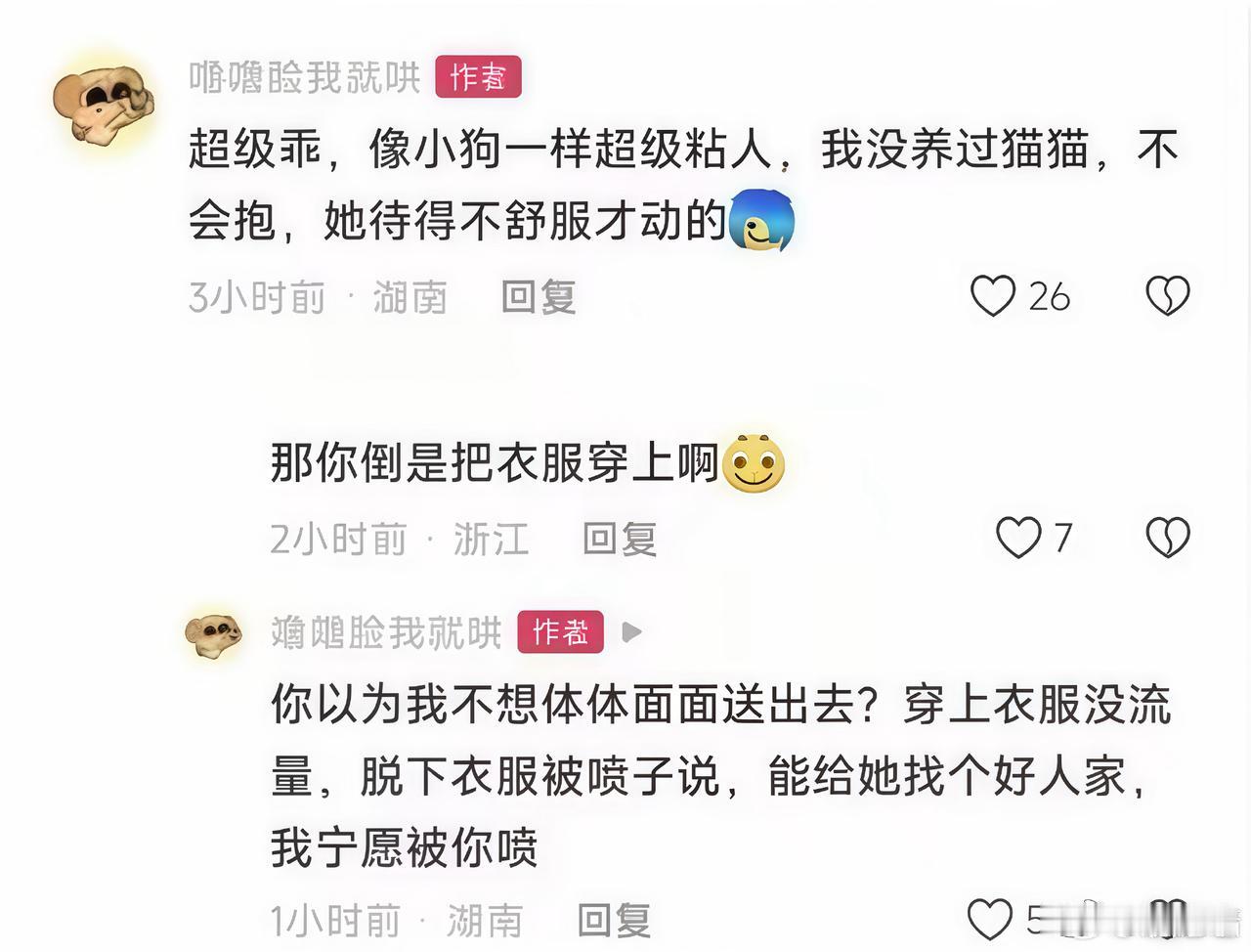
Task: Open the reply text 那你倒是把衣服穿上啊
Action: (x=495, y=463)
